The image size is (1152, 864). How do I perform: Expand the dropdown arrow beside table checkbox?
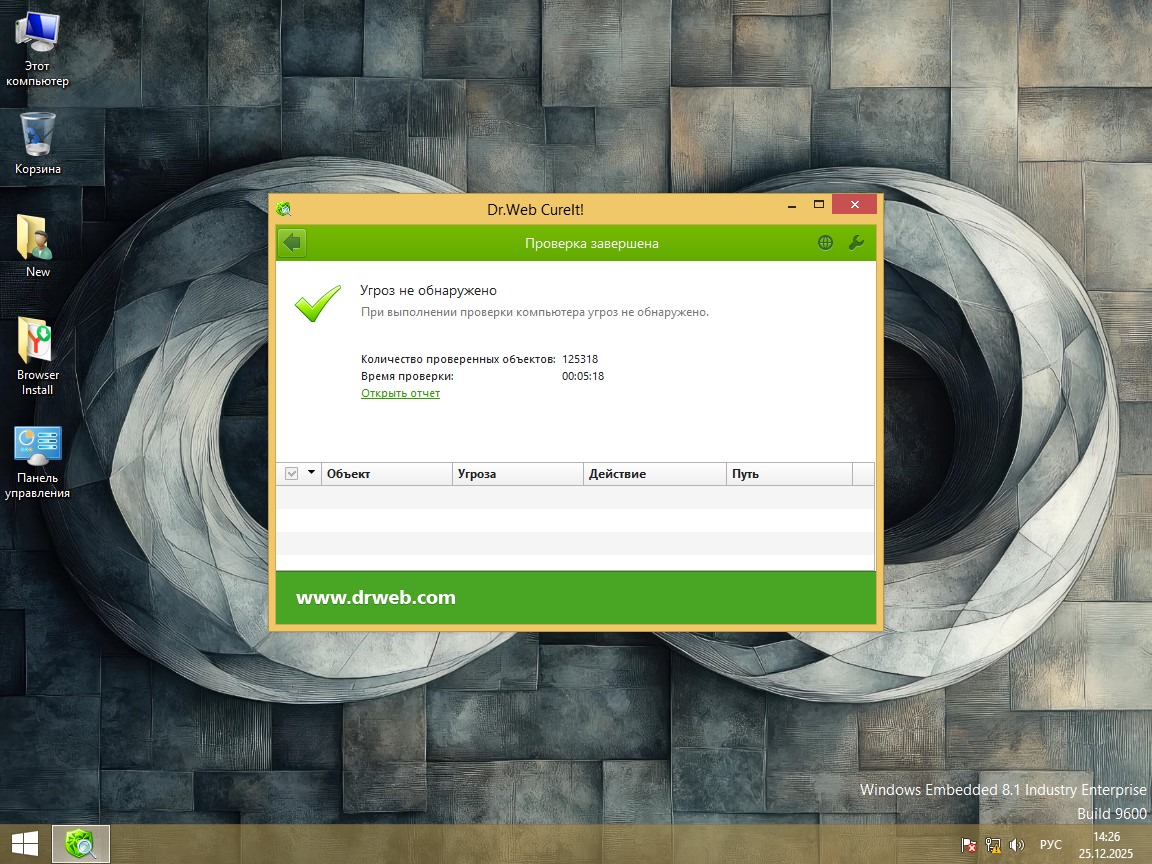(311, 473)
